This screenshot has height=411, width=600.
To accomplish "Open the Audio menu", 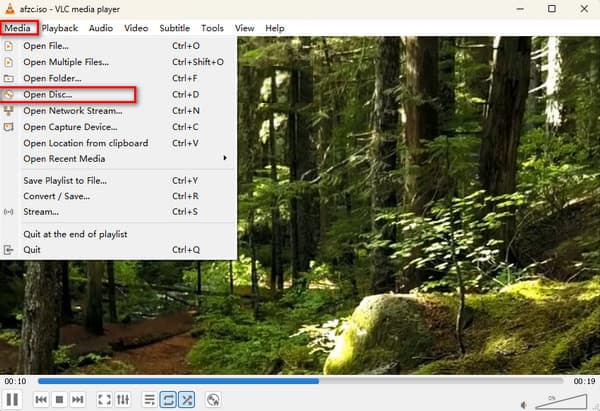I will click(101, 28).
